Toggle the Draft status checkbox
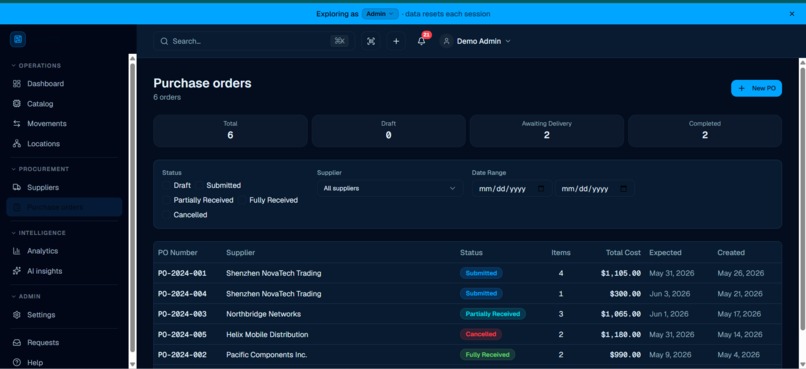 click(166, 186)
